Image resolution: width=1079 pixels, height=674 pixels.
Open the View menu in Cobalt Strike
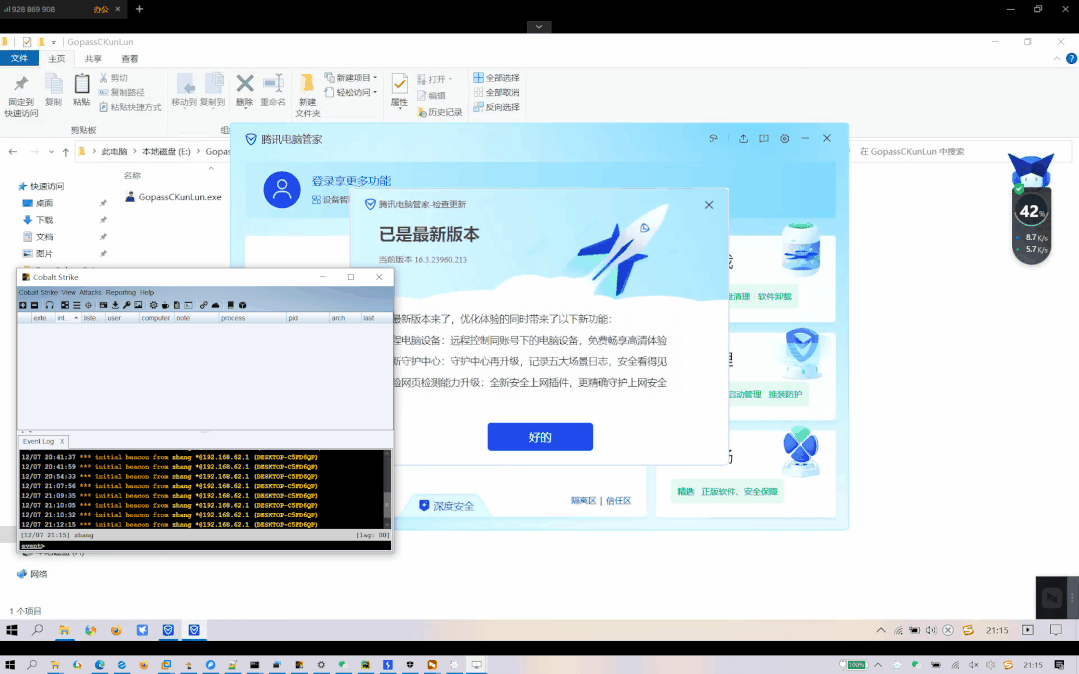(69, 293)
